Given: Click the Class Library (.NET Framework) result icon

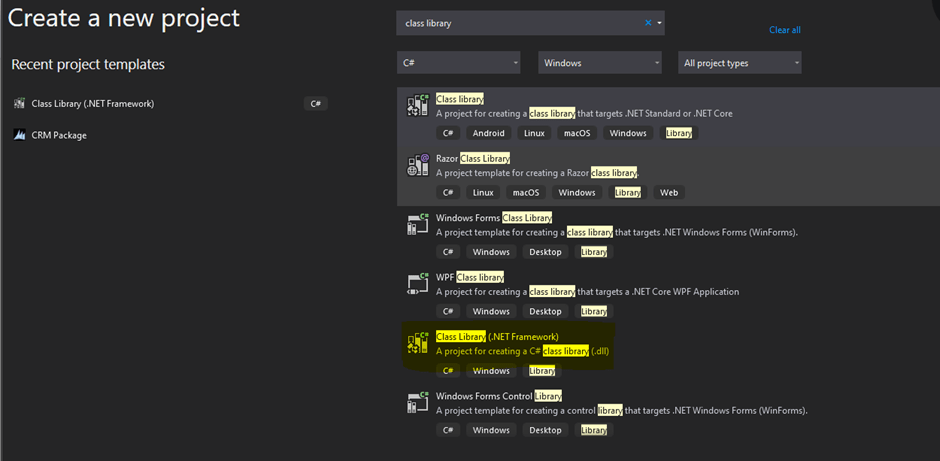Looking at the screenshot, I should 417,343.
